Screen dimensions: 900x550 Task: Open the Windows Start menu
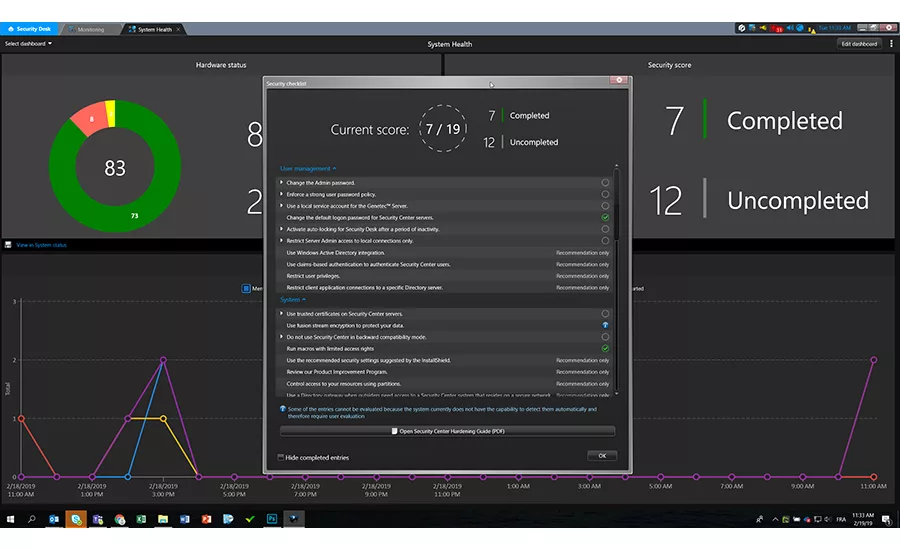10,519
